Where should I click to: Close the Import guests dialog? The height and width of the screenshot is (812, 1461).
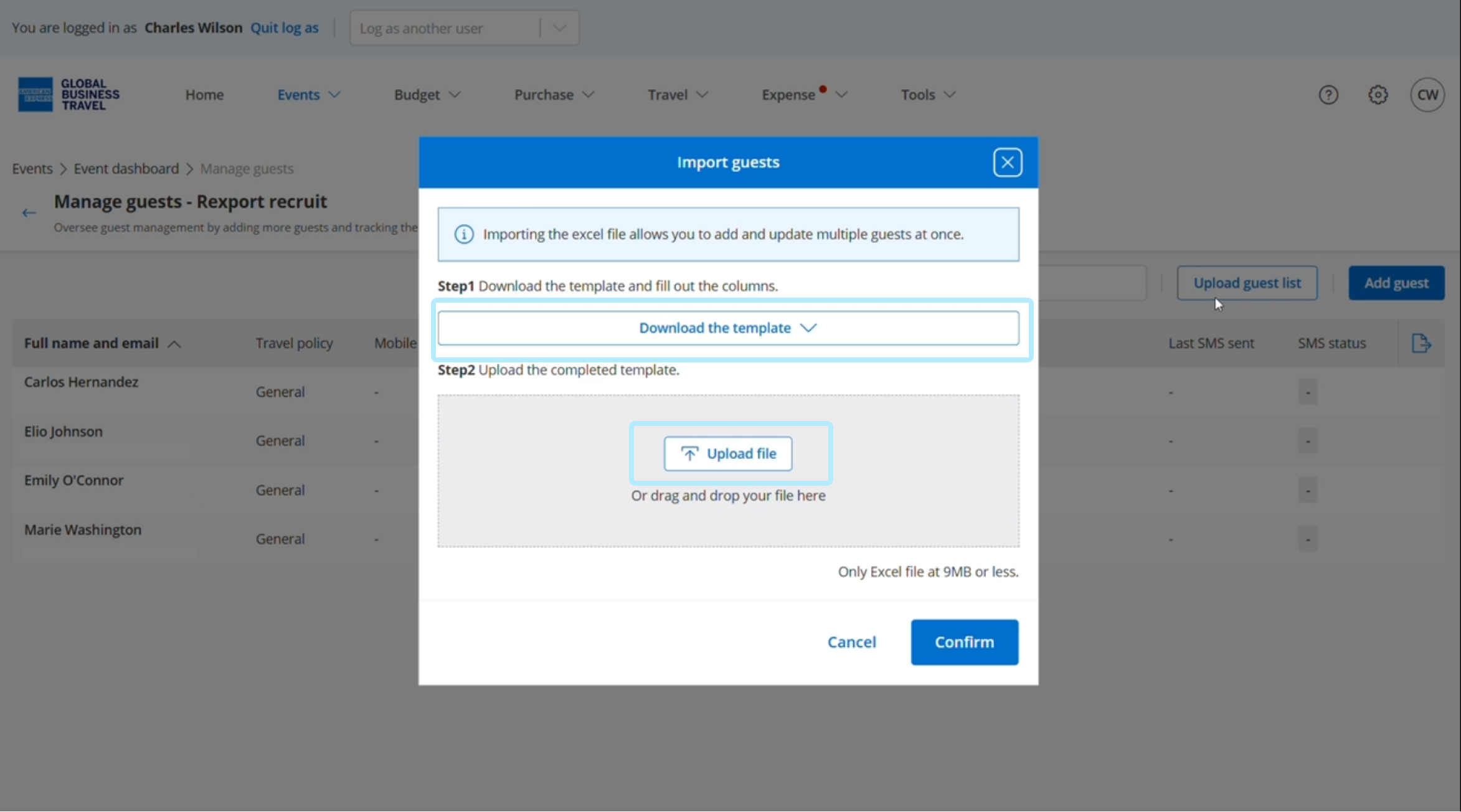click(x=1007, y=163)
